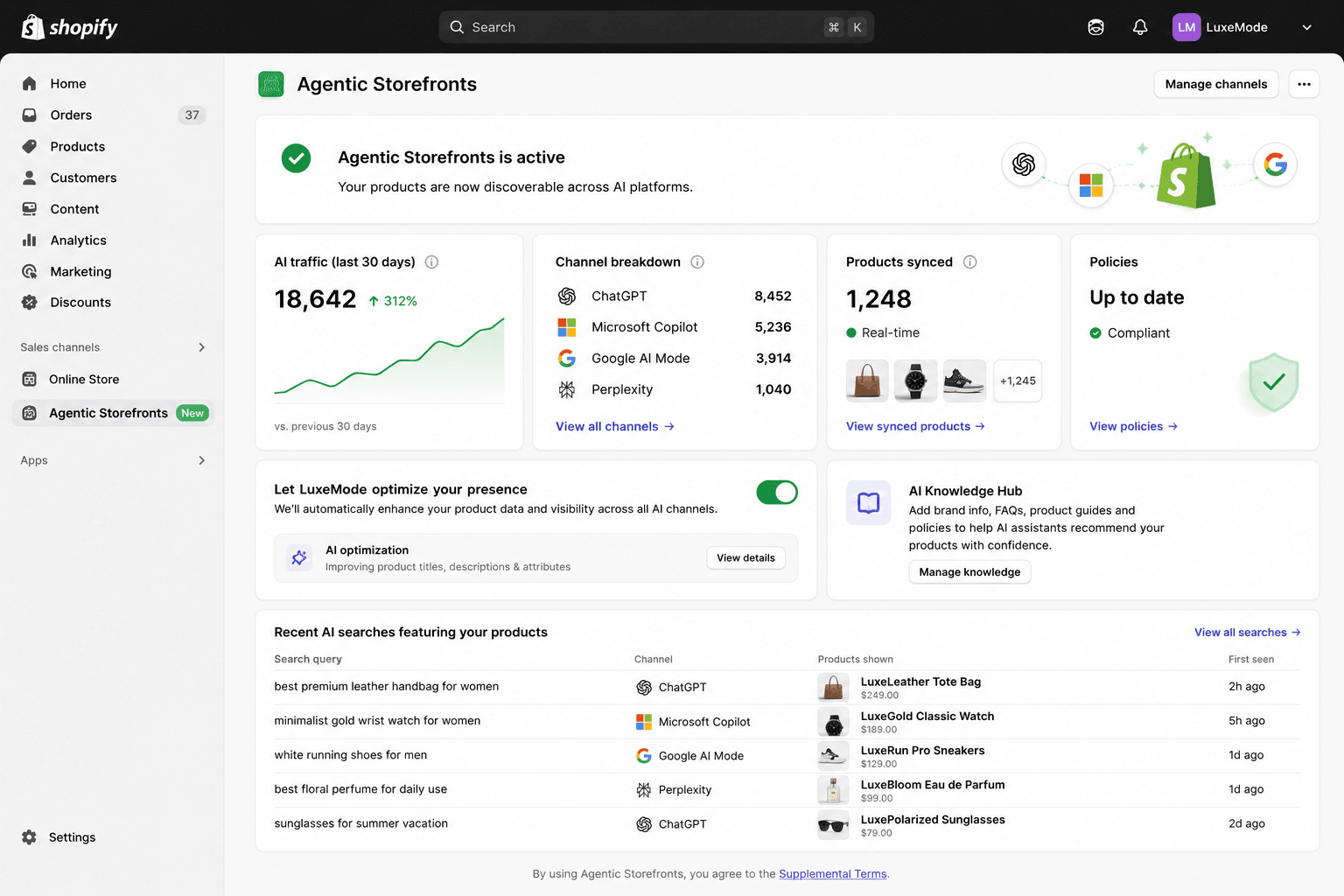This screenshot has height=896, width=1344.
Task: Click the watch synced product thumbnail
Action: [x=915, y=381]
